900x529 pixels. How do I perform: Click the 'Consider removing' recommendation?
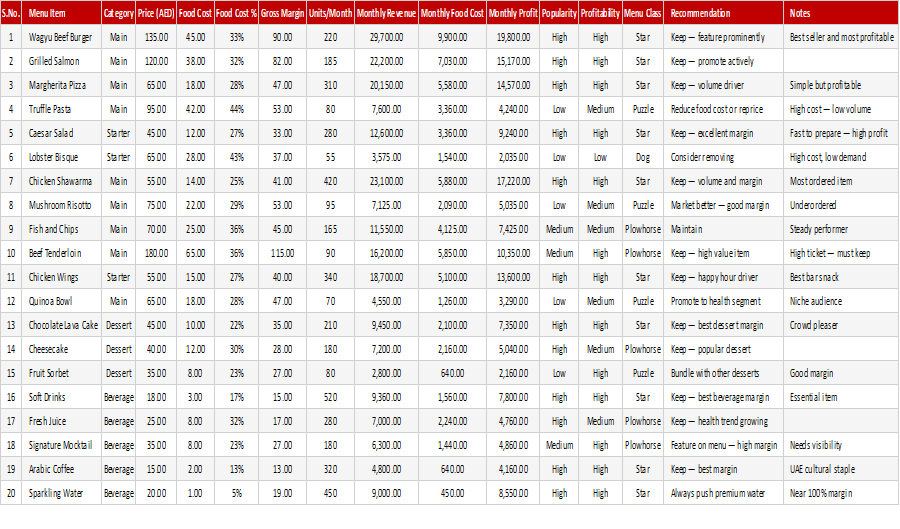(723, 157)
